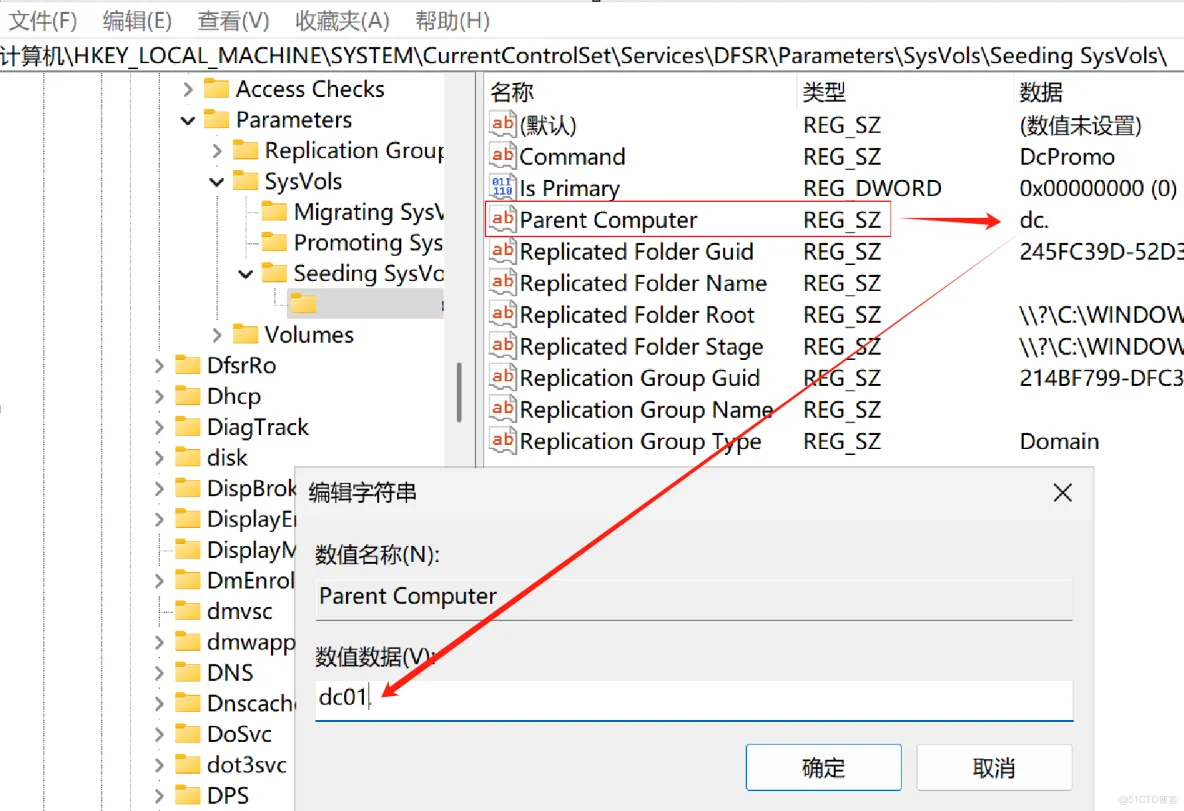Viewport: 1184px width, 811px height.
Task: Expand the Access Checks node
Action: tap(188, 89)
